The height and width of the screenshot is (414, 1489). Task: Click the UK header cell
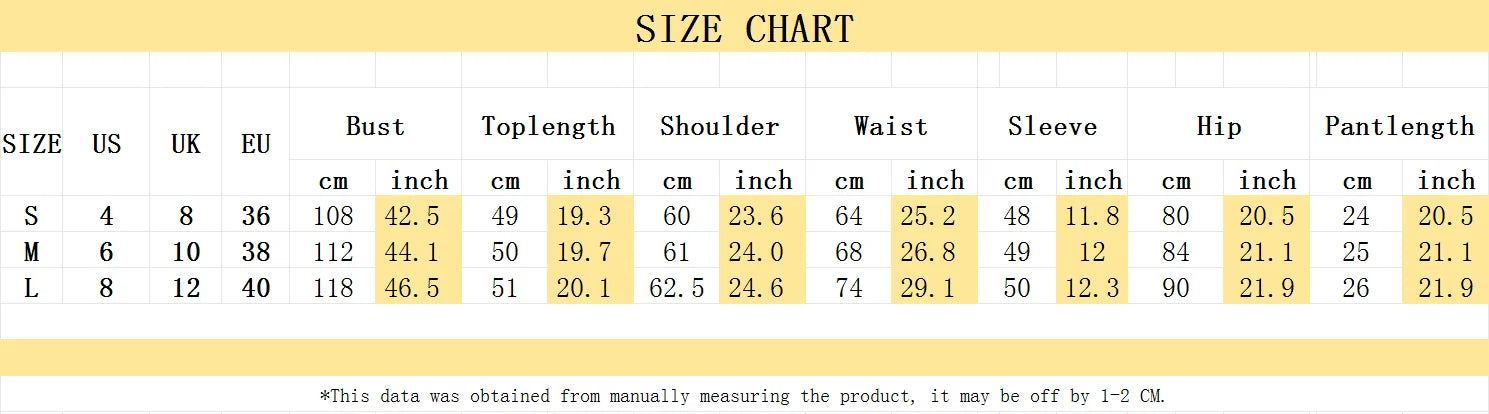(x=186, y=144)
